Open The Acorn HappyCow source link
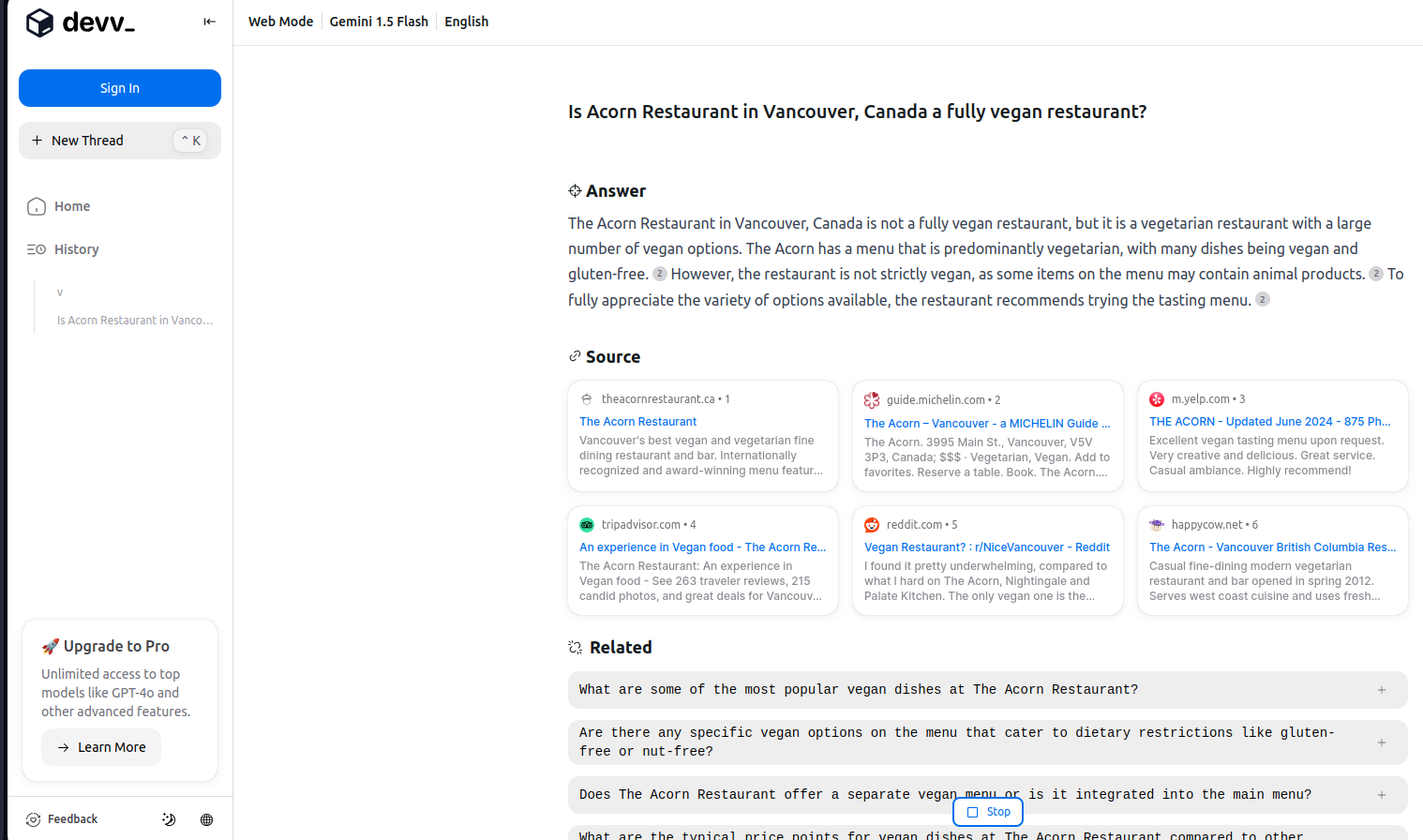This screenshot has height=840, width=1423. coord(1272,547)
